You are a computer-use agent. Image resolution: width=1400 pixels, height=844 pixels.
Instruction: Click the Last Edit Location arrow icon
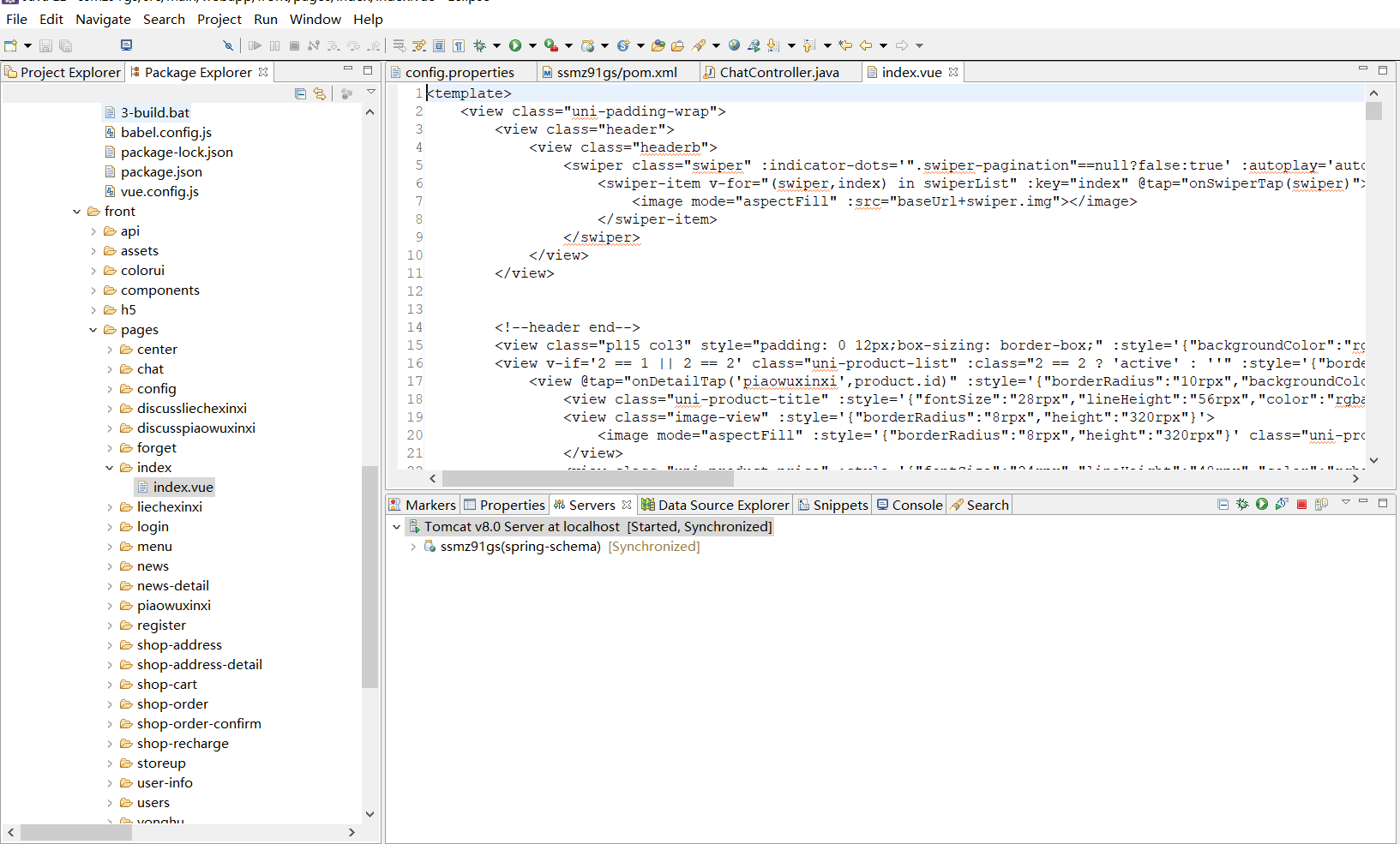[845, 45]
